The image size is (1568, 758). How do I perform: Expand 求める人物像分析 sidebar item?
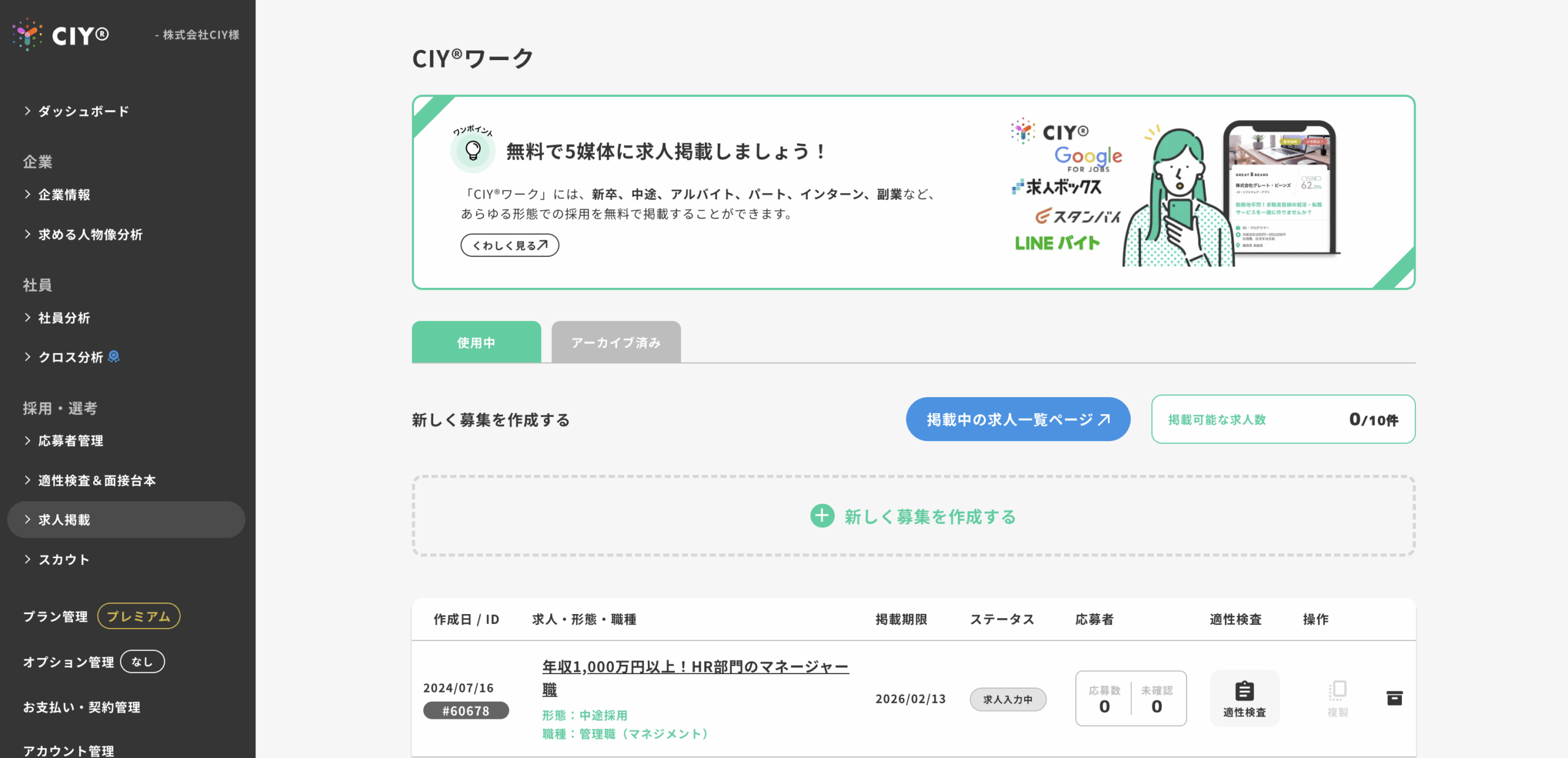click(90, 235)
